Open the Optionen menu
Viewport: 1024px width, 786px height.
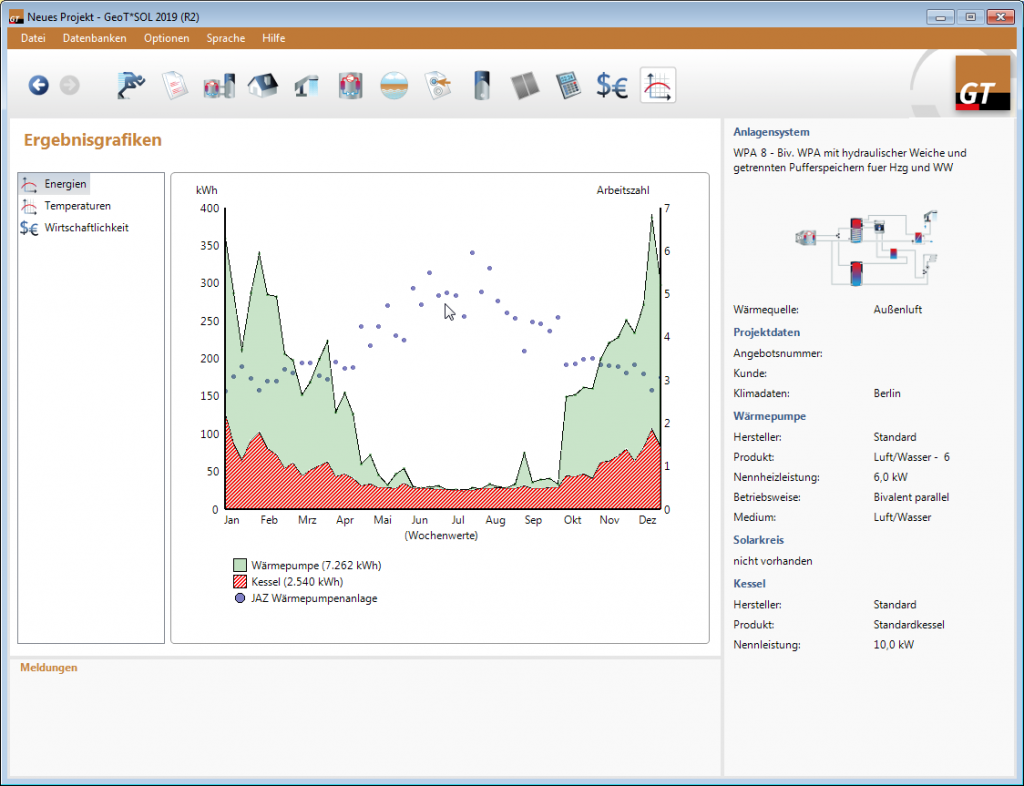point(167,38)
